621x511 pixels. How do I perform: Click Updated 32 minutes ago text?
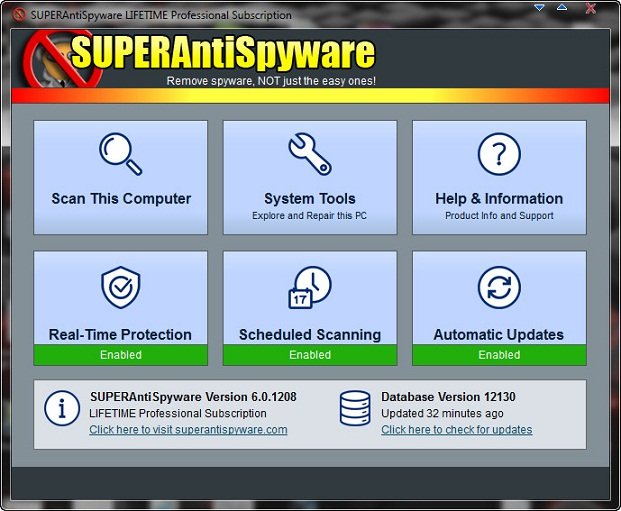(x=442, y=414)
